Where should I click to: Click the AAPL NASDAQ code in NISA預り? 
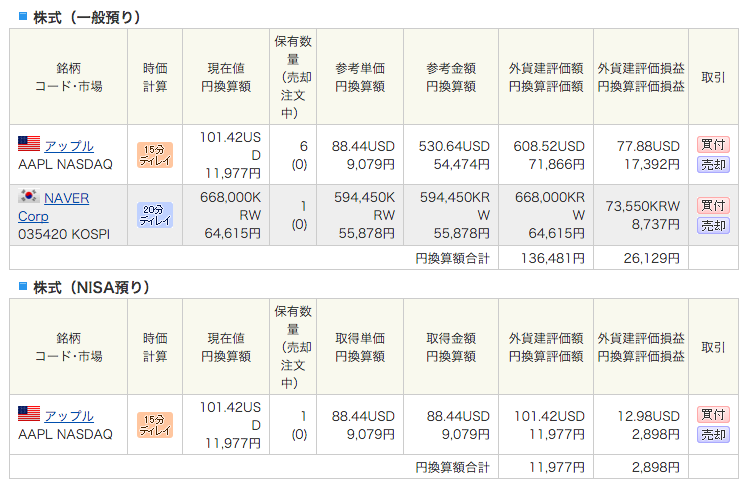[65, 434]
